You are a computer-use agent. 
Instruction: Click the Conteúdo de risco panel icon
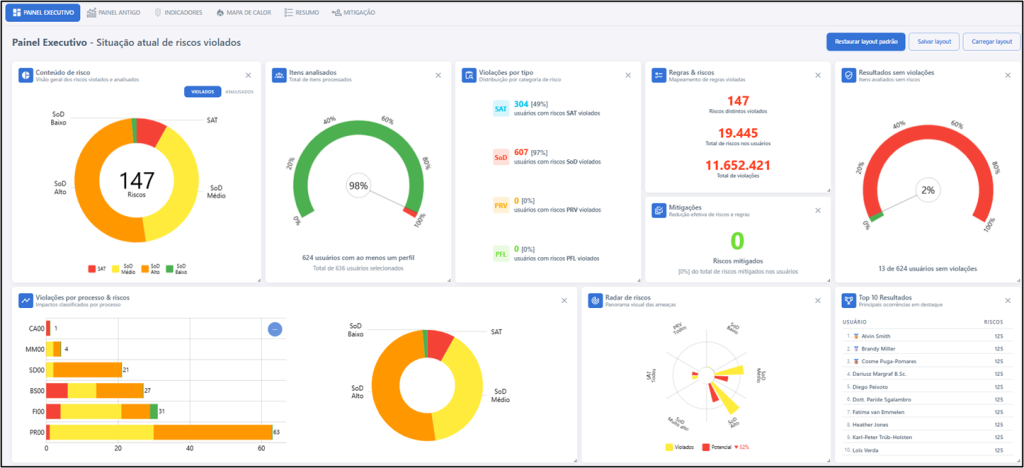click(25, 75)
